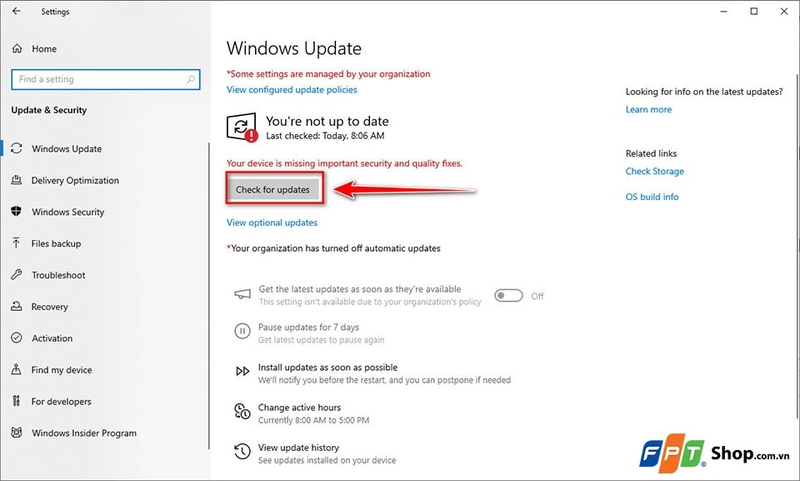Click the fast-forward install updates icon
The width and height of the screenshot is (800, 481).
242,371
